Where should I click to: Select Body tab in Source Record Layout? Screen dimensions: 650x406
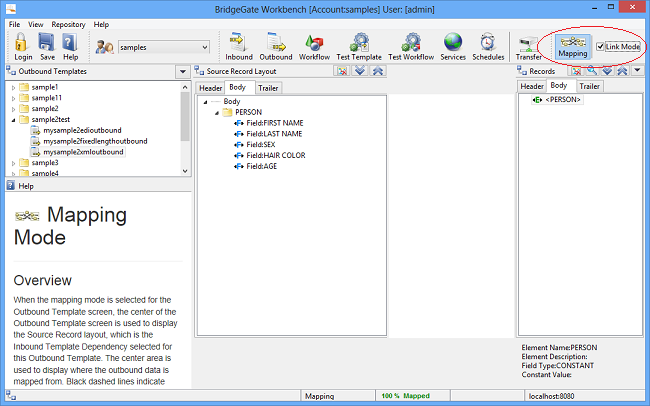(x=238, y=87)
